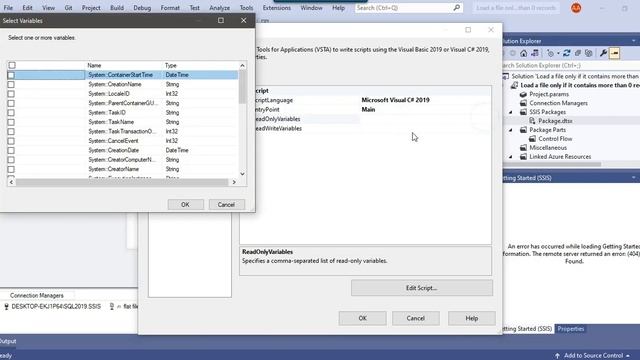
Task: Click Help in the Script Task Editor
Action: click(x=472, y=318)
